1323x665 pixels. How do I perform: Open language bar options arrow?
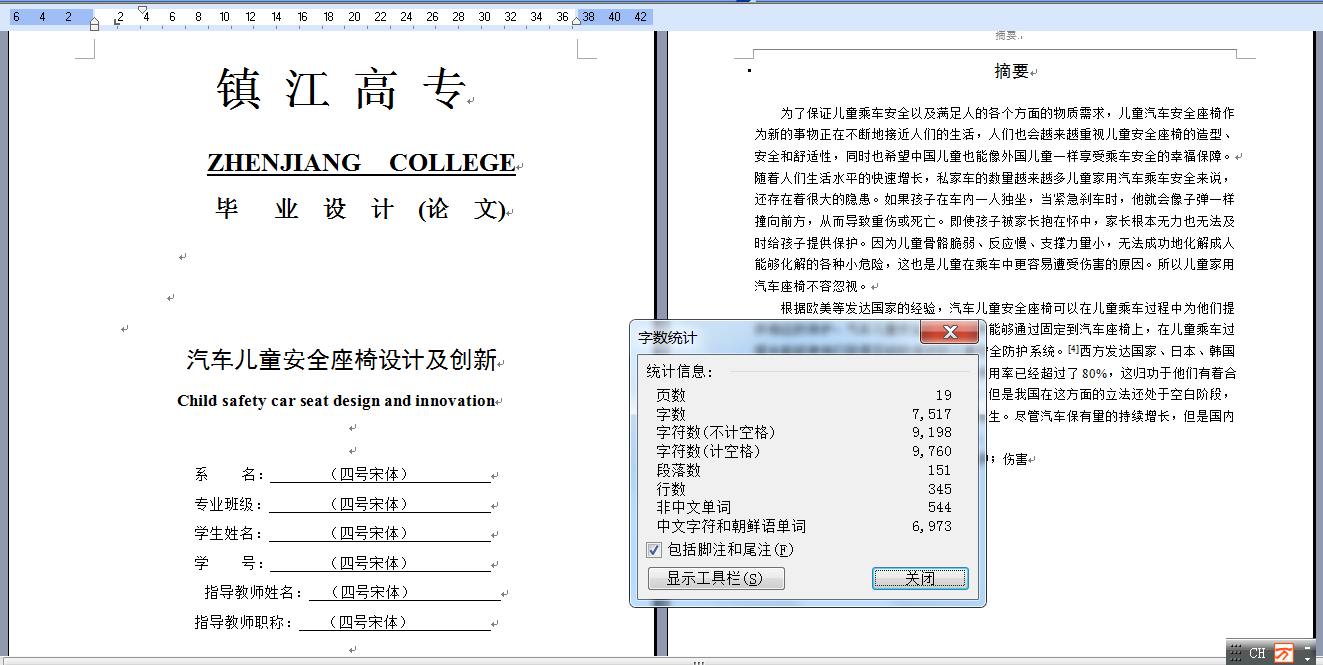point(1305,659)
